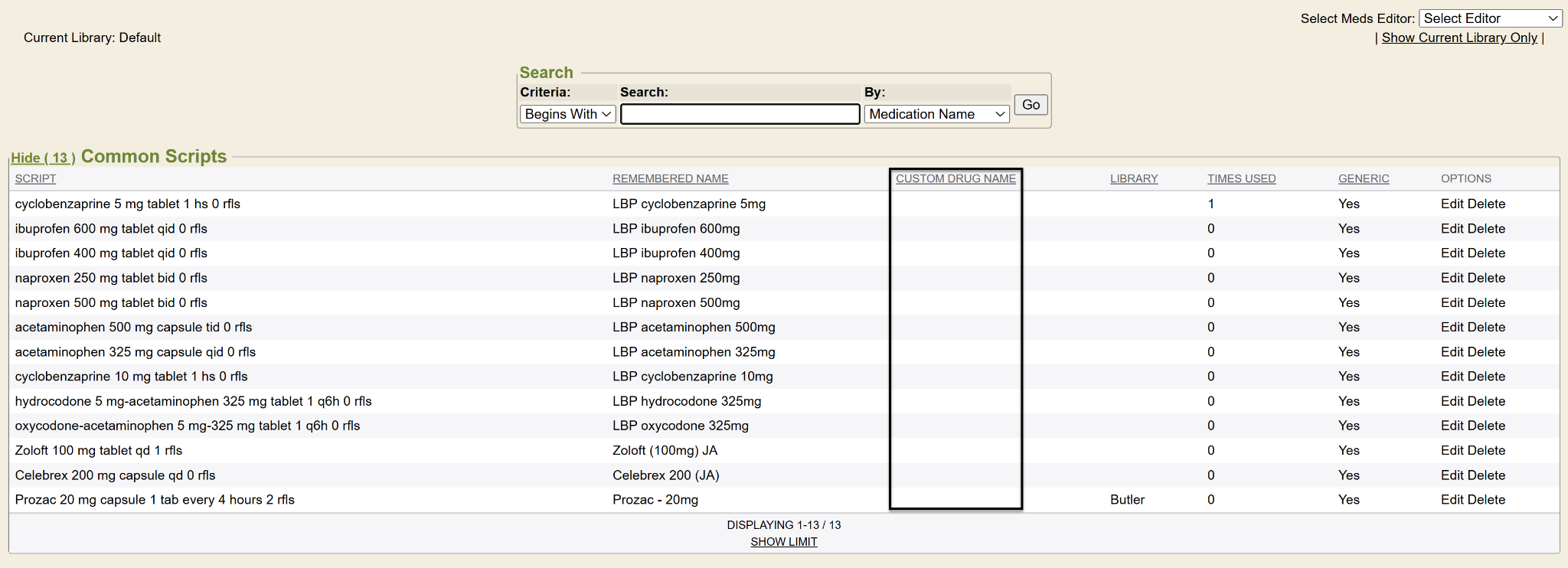Edit the Celebrex 200 mg script
The image size is (1568, 568).
(x=1452, y=475)
